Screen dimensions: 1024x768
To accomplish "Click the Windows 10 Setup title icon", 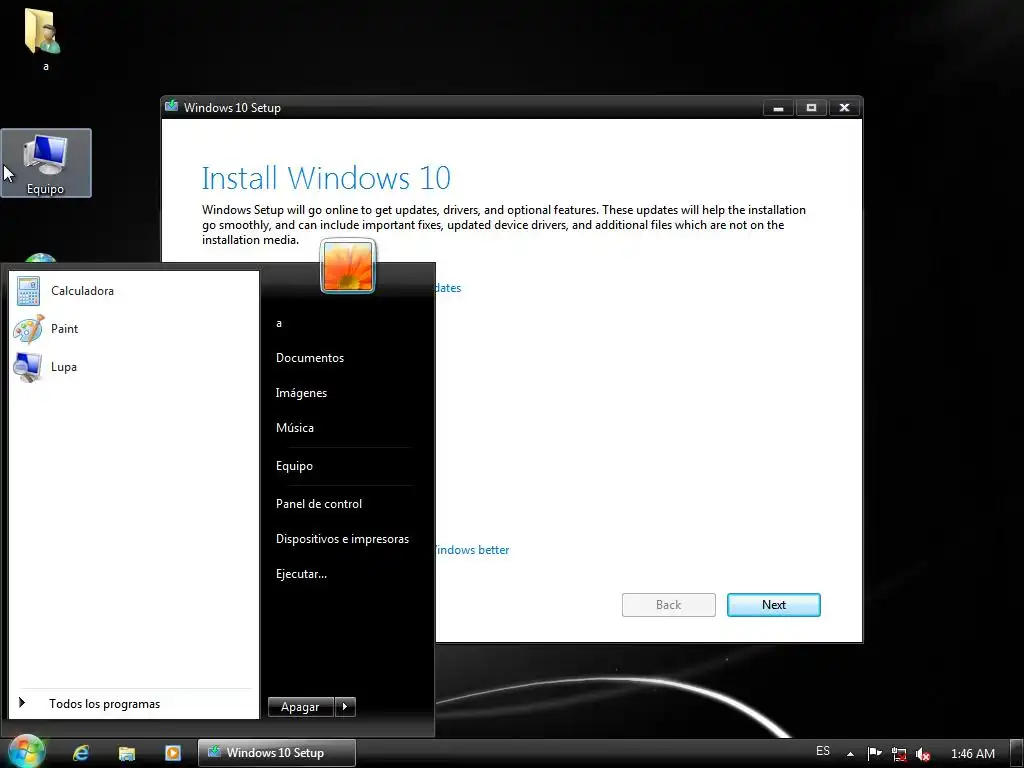I will 172,106.
